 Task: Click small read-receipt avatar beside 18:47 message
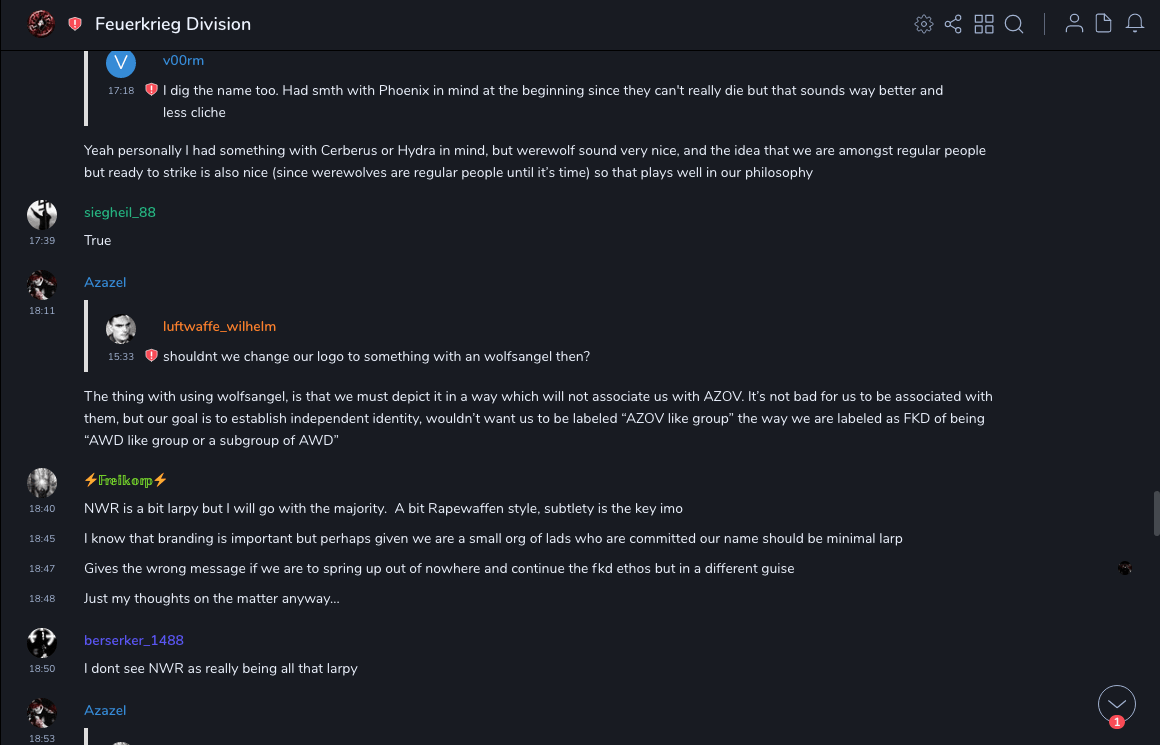[1125, 568]
